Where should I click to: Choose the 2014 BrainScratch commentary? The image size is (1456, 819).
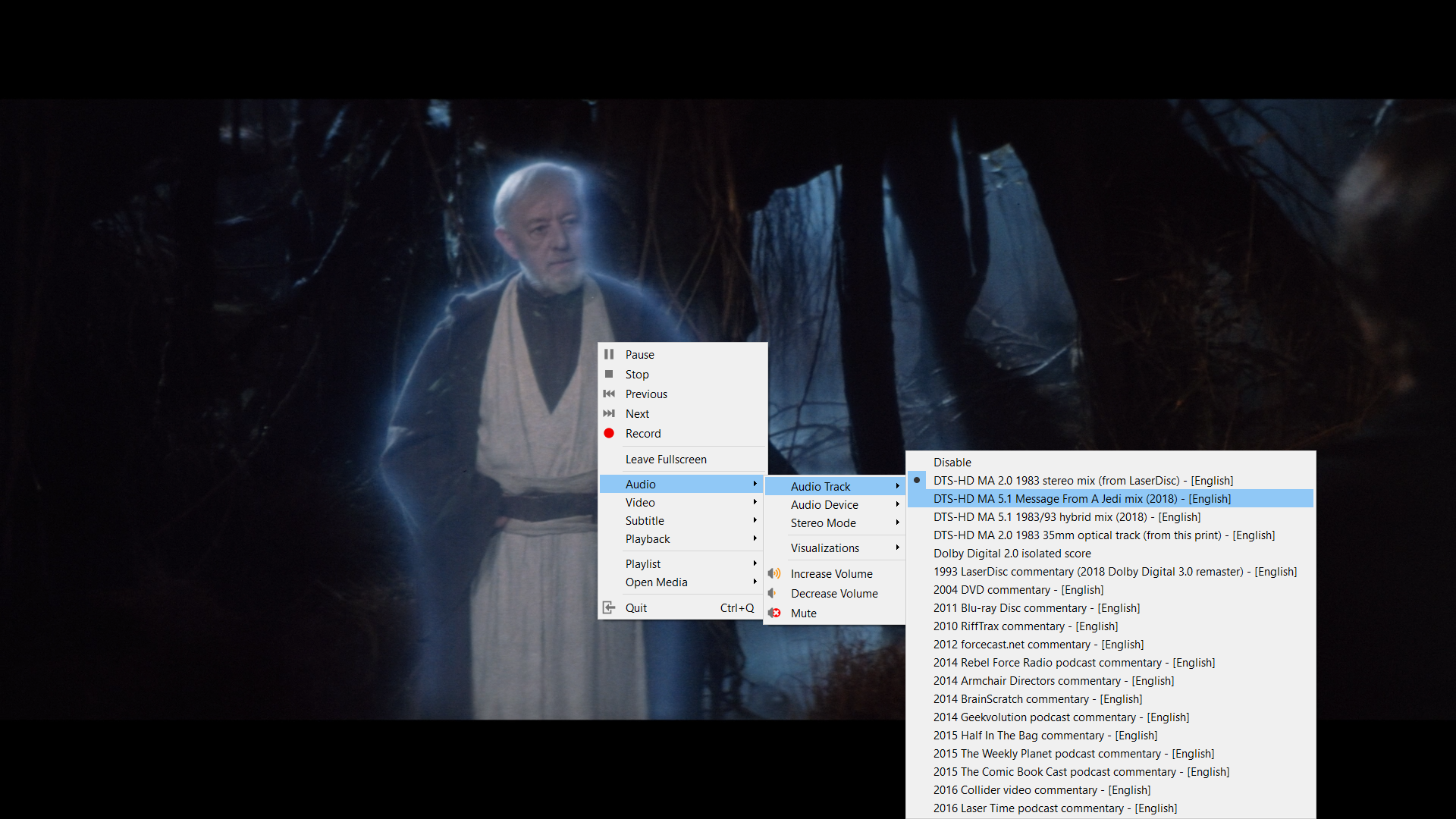1110,698
